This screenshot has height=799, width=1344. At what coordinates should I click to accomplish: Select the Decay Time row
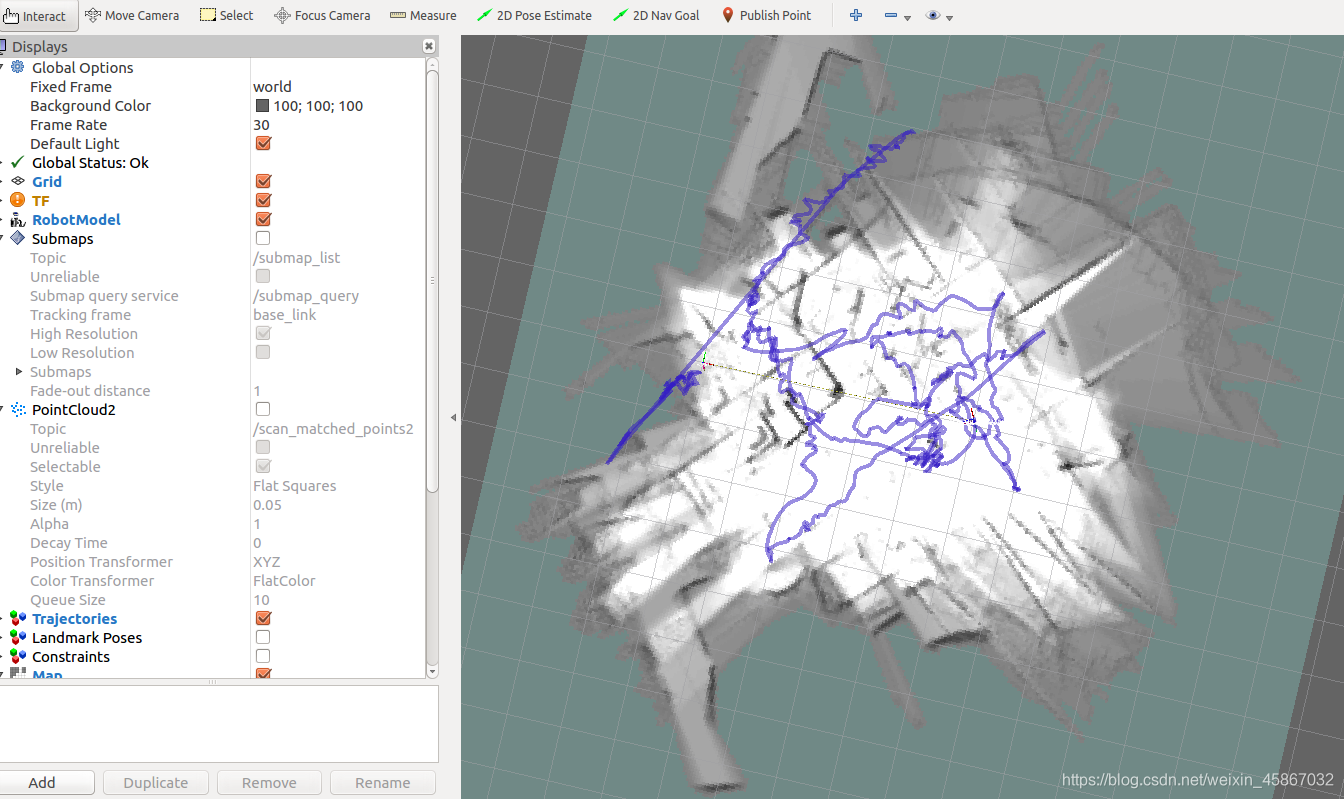pos(213,542)
